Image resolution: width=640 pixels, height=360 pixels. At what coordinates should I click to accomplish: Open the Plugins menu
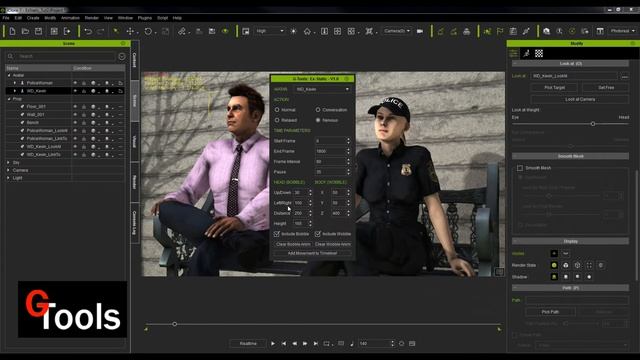(x=145, y=18)
